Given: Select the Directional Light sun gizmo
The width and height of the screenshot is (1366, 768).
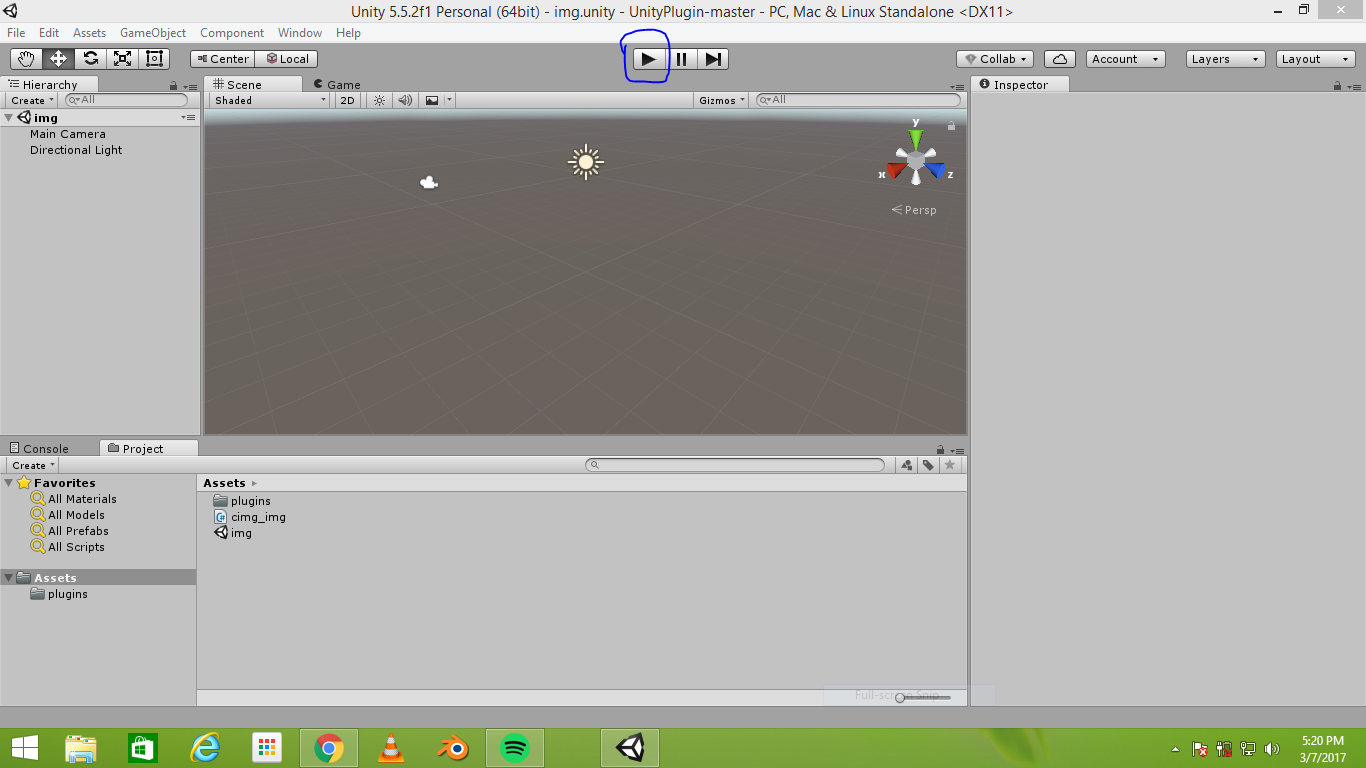Looking at the screenshot, I should [x=586, y=162].
